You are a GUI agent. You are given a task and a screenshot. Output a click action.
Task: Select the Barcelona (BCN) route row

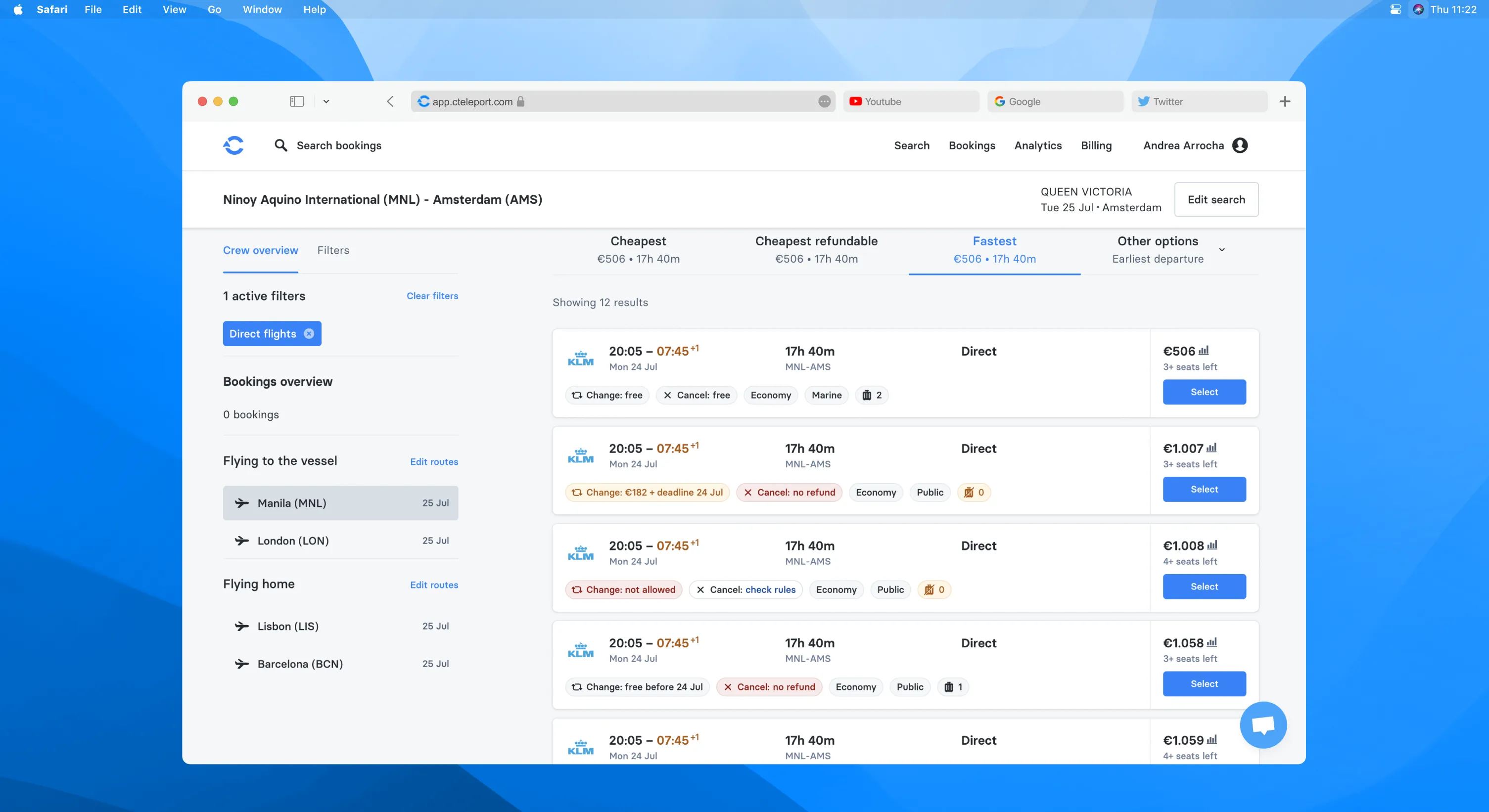tap(340, 664)
